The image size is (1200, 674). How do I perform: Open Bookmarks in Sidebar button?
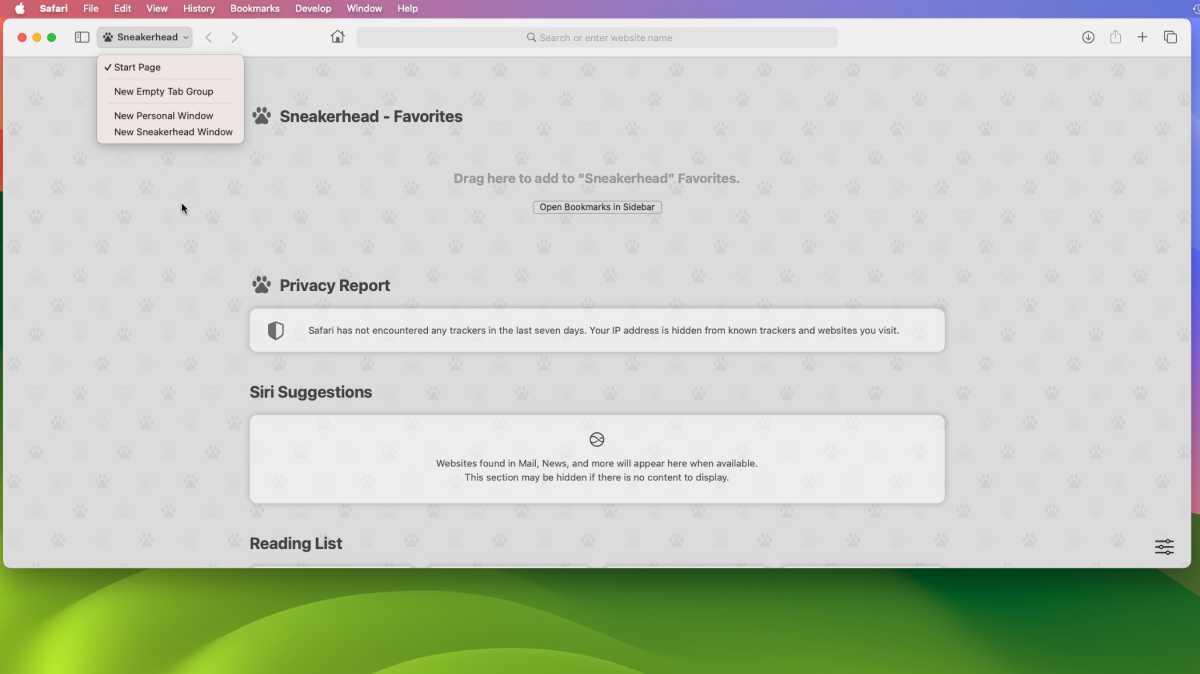click(x=597, y=207)
